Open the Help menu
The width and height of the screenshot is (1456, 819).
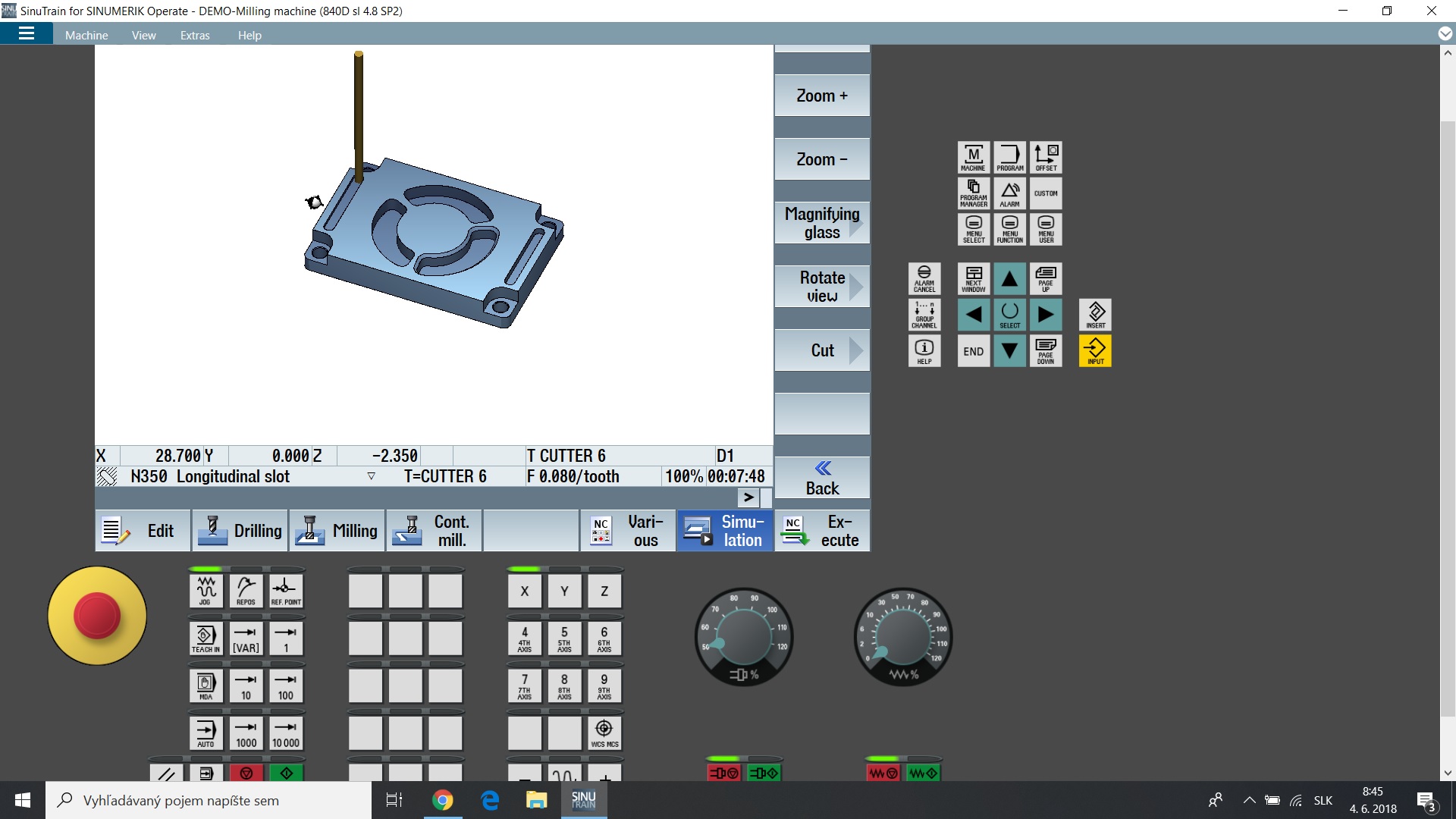pyautogui.click(x=249, y=35)
